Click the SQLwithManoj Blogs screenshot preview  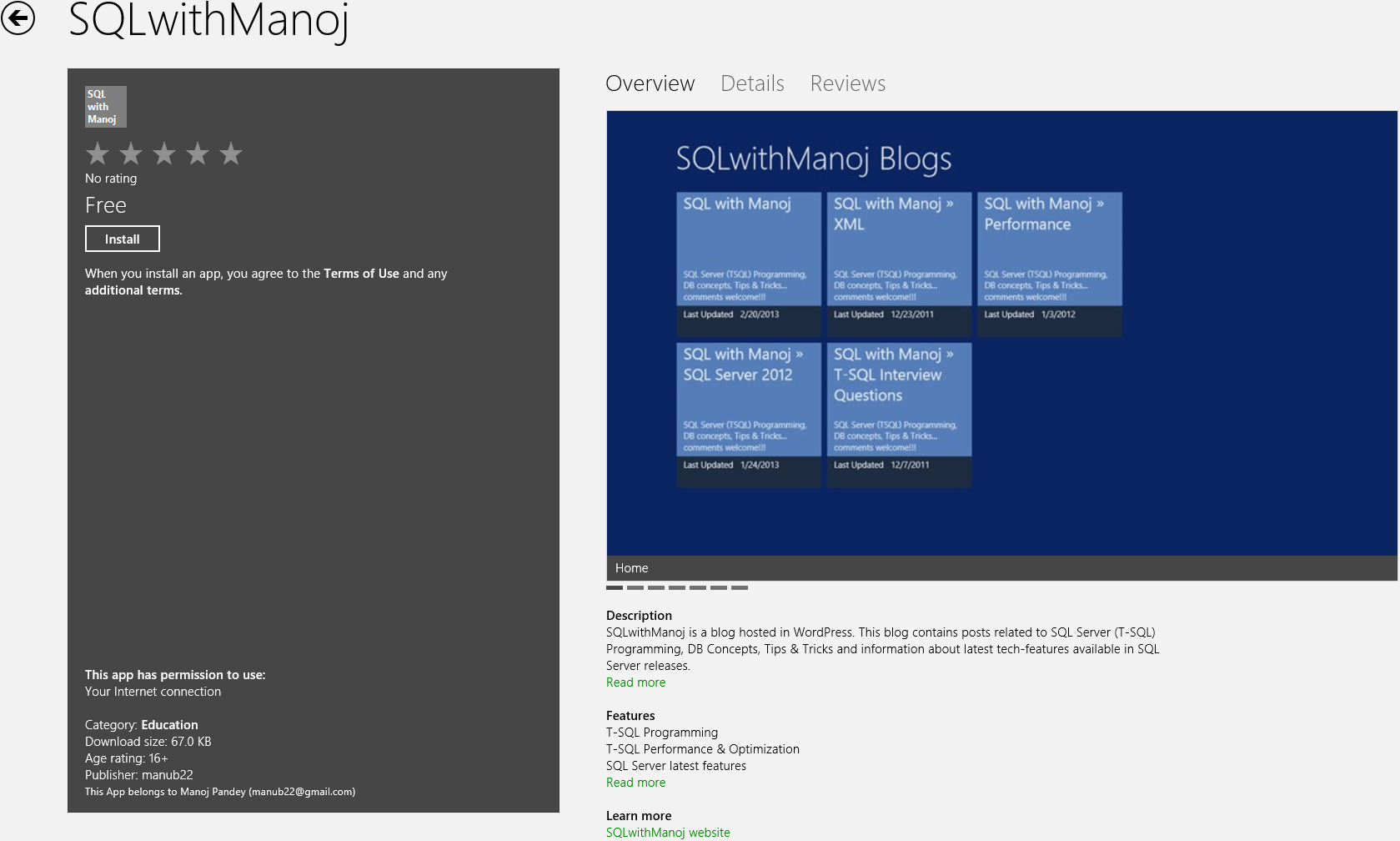(1001, 334)
